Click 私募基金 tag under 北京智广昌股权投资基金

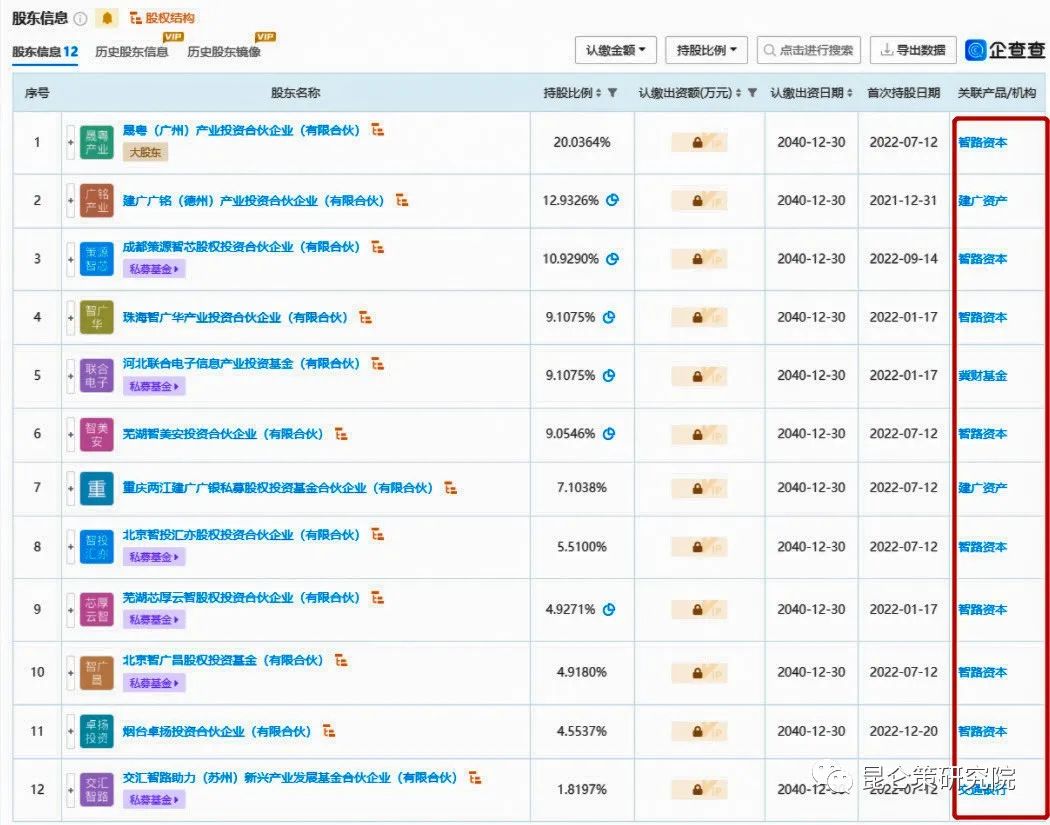coord(154,683)
